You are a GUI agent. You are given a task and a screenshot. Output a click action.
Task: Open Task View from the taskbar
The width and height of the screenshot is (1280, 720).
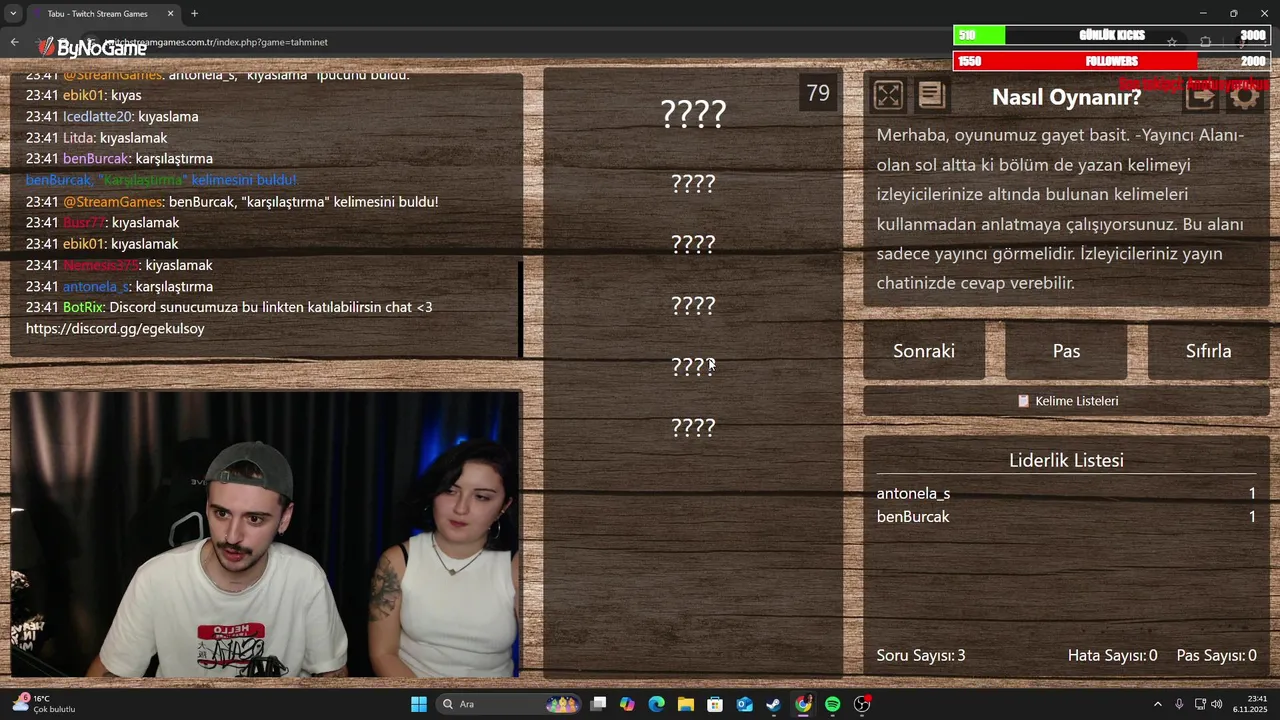click(x=598, y=704)
